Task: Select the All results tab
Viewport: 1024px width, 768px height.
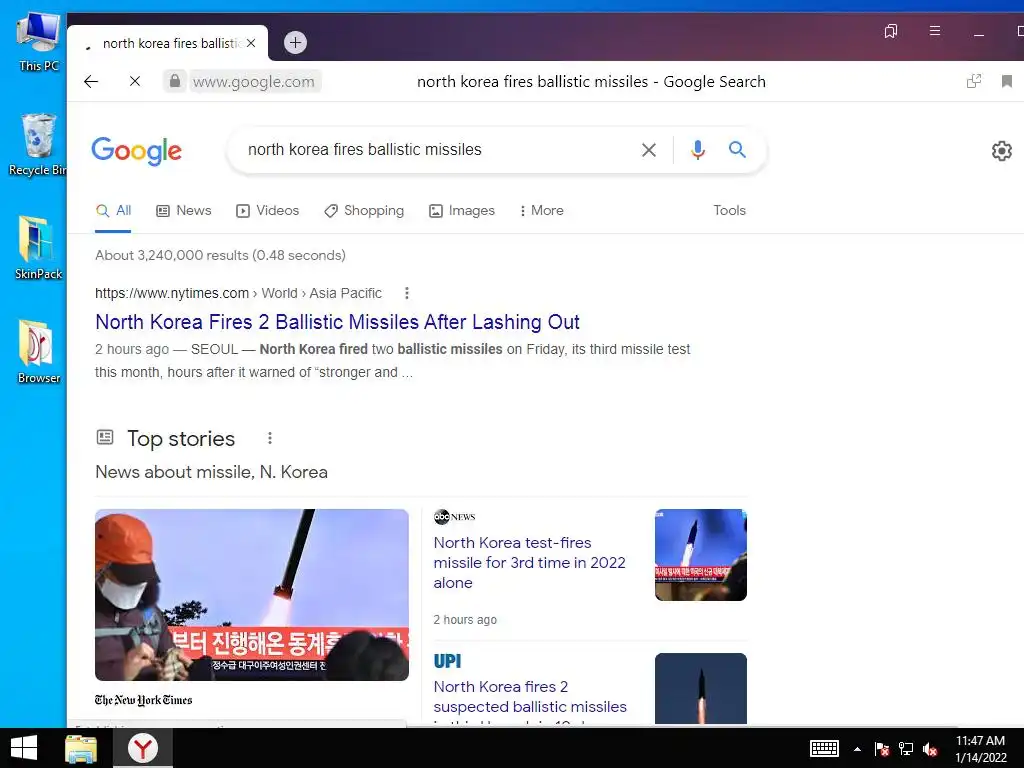Action: point(113,211)
